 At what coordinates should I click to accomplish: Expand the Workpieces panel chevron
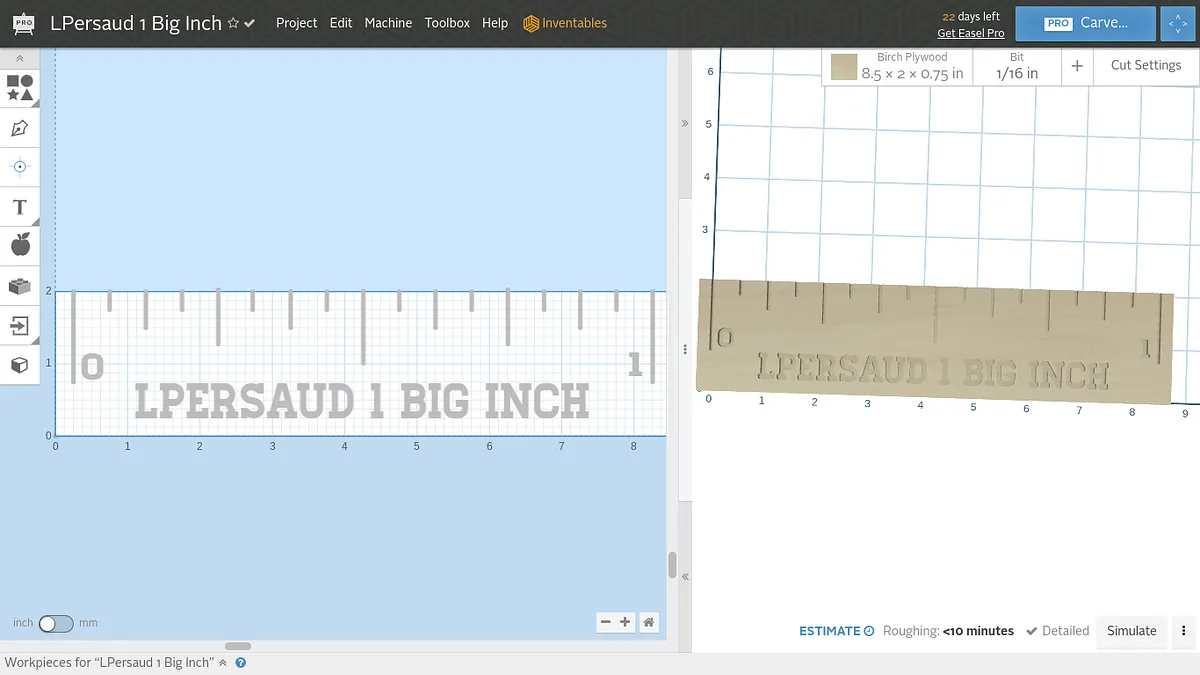(223, 663)
